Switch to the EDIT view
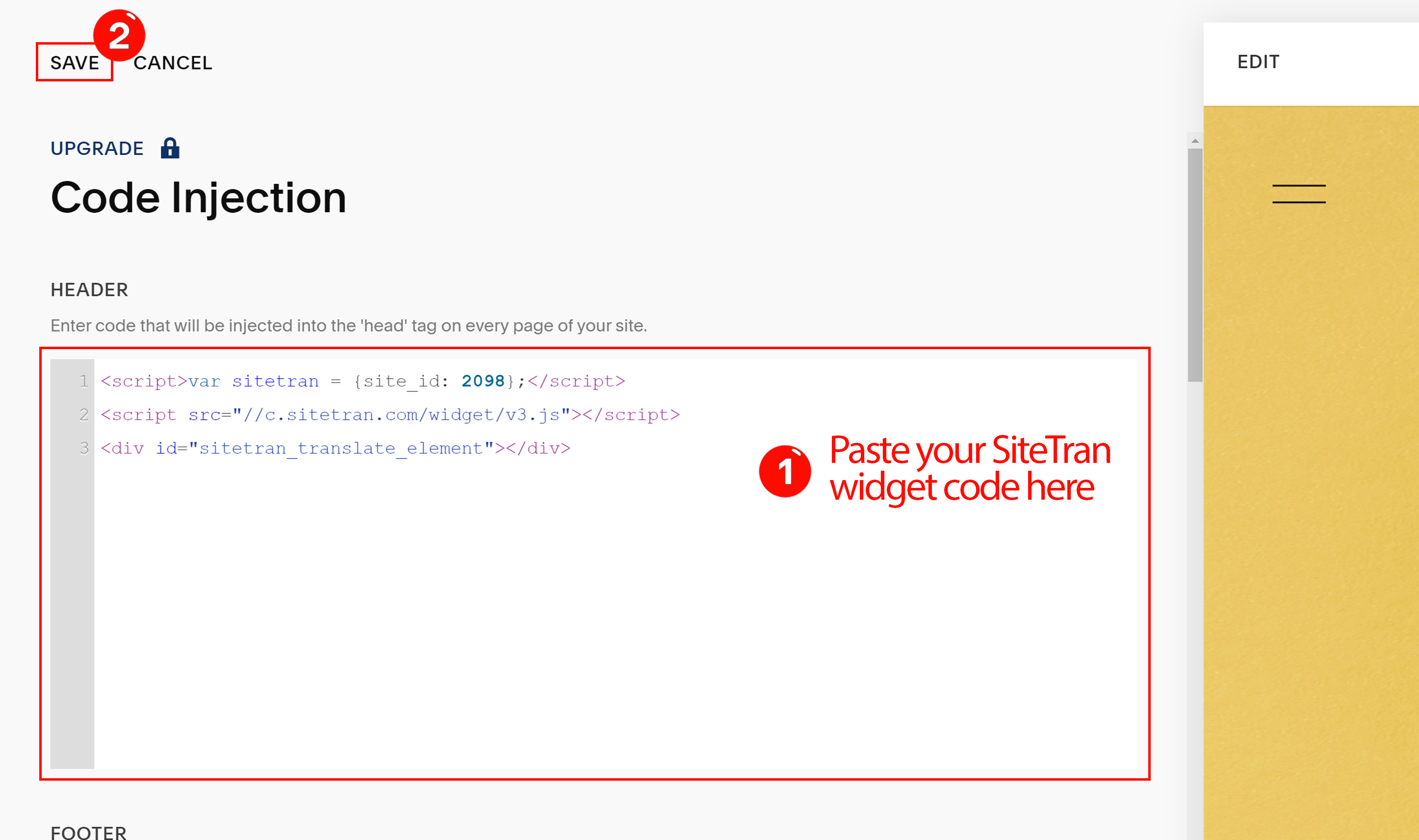 (x=1258, y=61)
